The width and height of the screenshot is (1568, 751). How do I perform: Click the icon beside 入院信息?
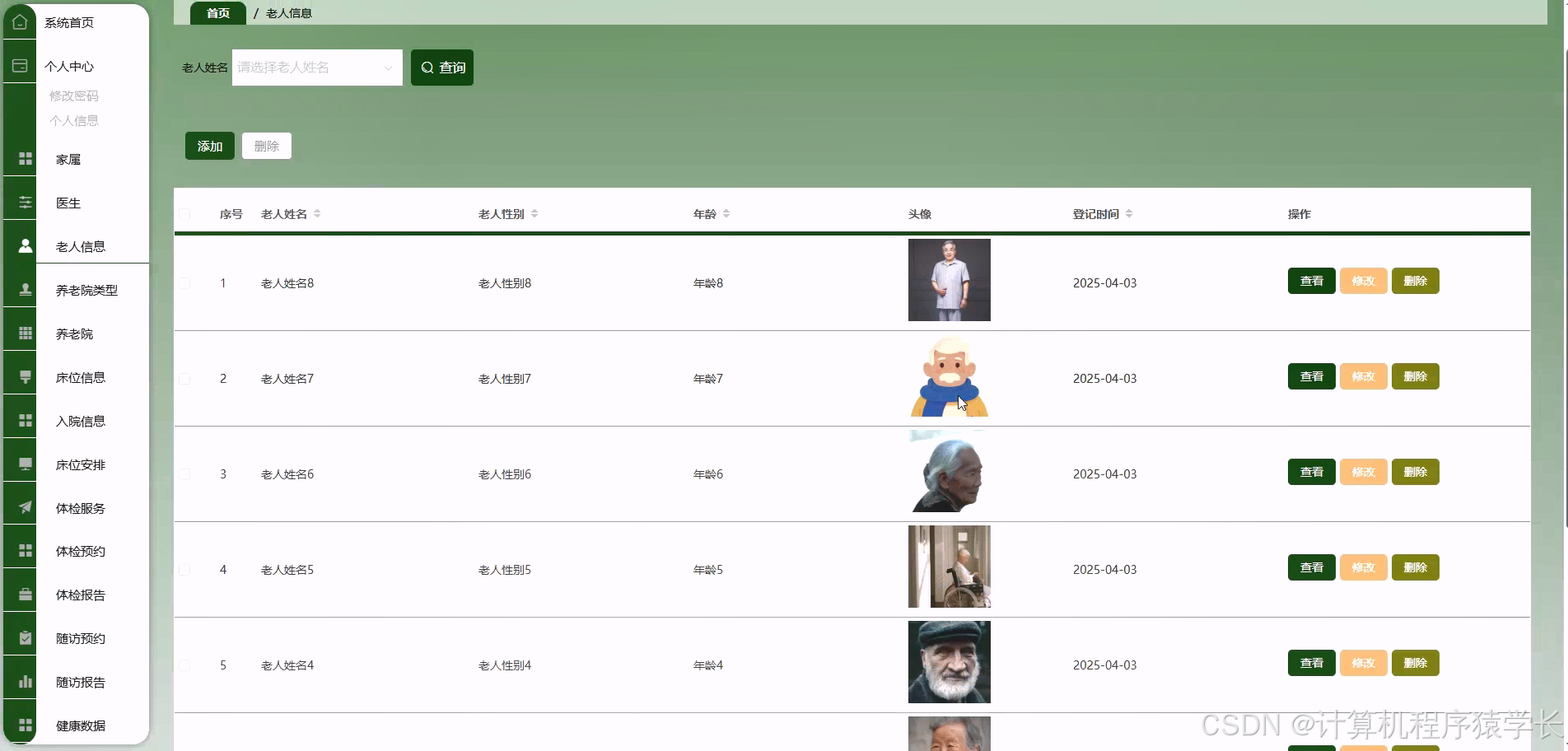click(x=26, y=420)
